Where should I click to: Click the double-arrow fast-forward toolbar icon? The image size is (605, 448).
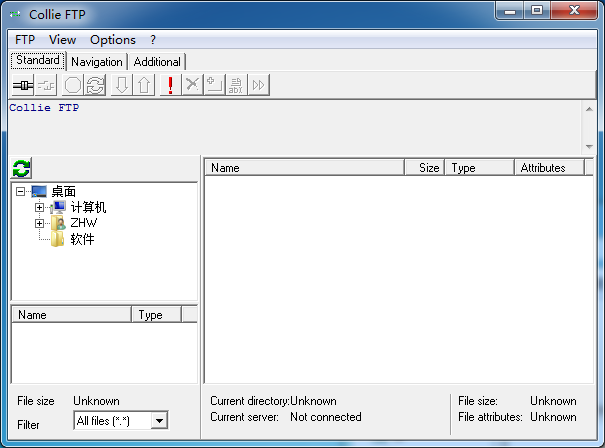(259, 85)
